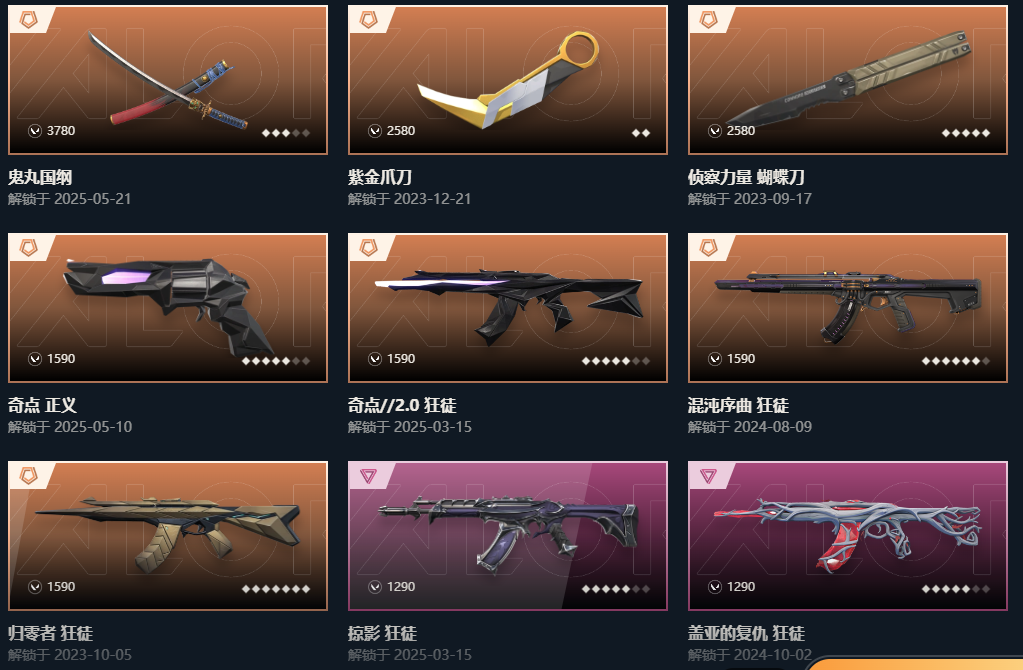Click the upgrade level diamonds on 奇点 正义
1023x670 pixels.
pyautogui.click(x=276, y=361)
